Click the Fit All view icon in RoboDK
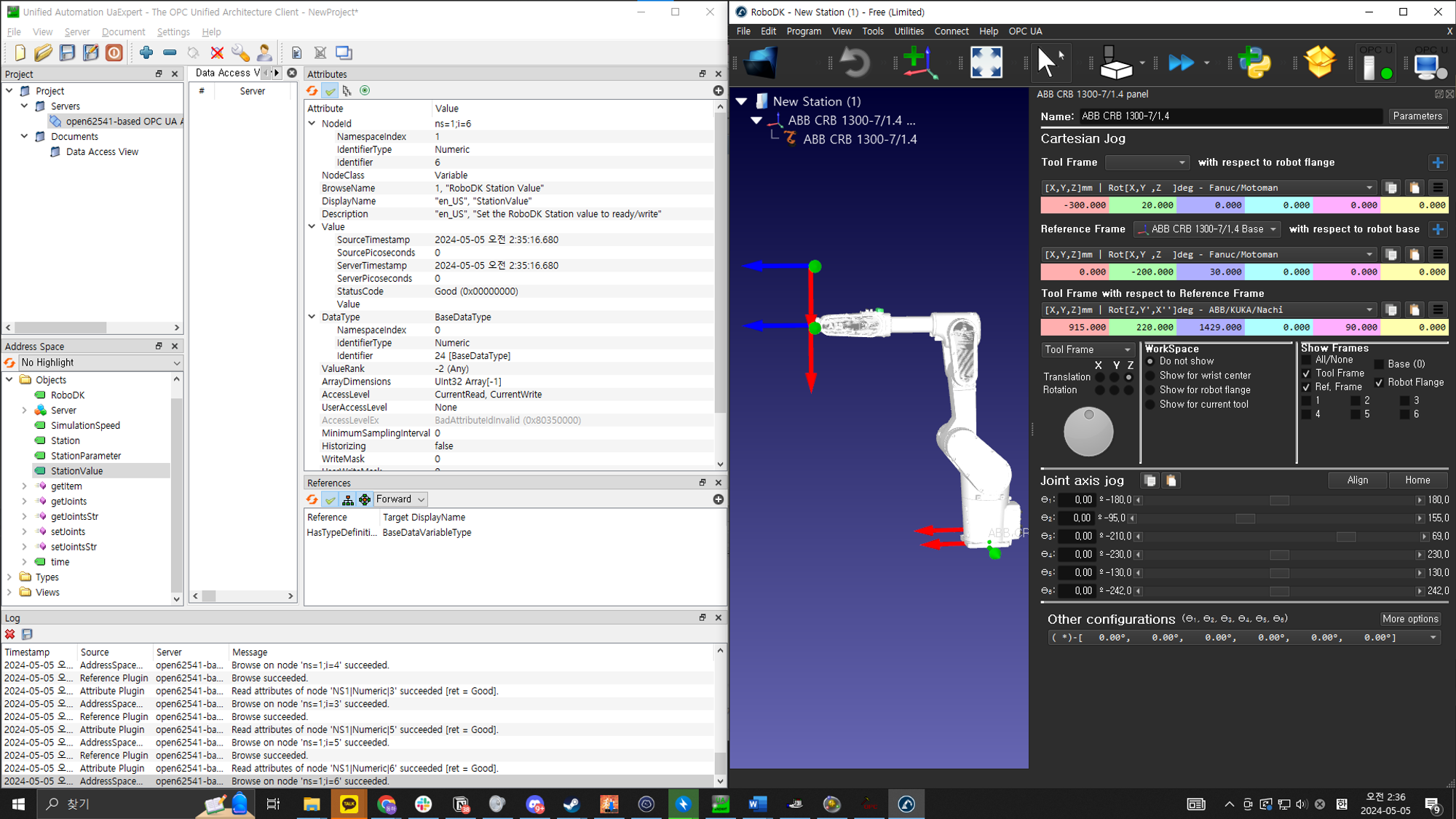Screen dimensions: 1456x819 coord(986,63)
